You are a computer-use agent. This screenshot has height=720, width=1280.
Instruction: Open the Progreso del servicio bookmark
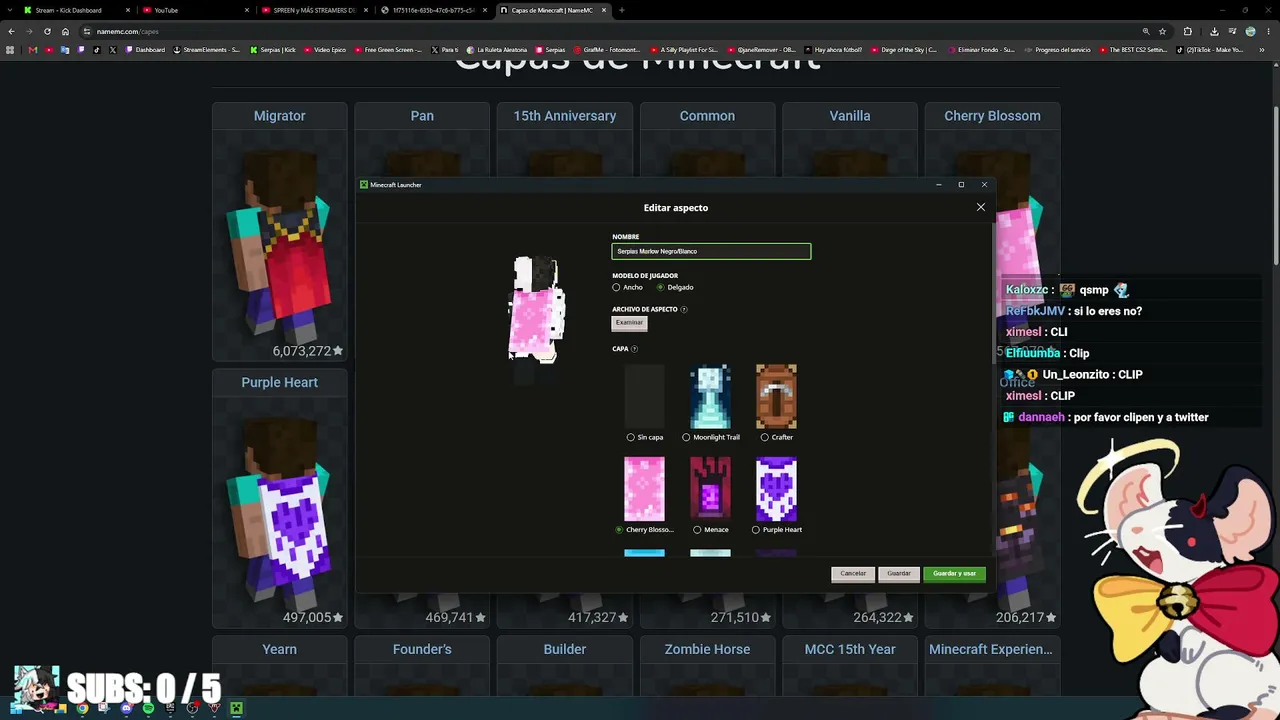(1058, 50)
